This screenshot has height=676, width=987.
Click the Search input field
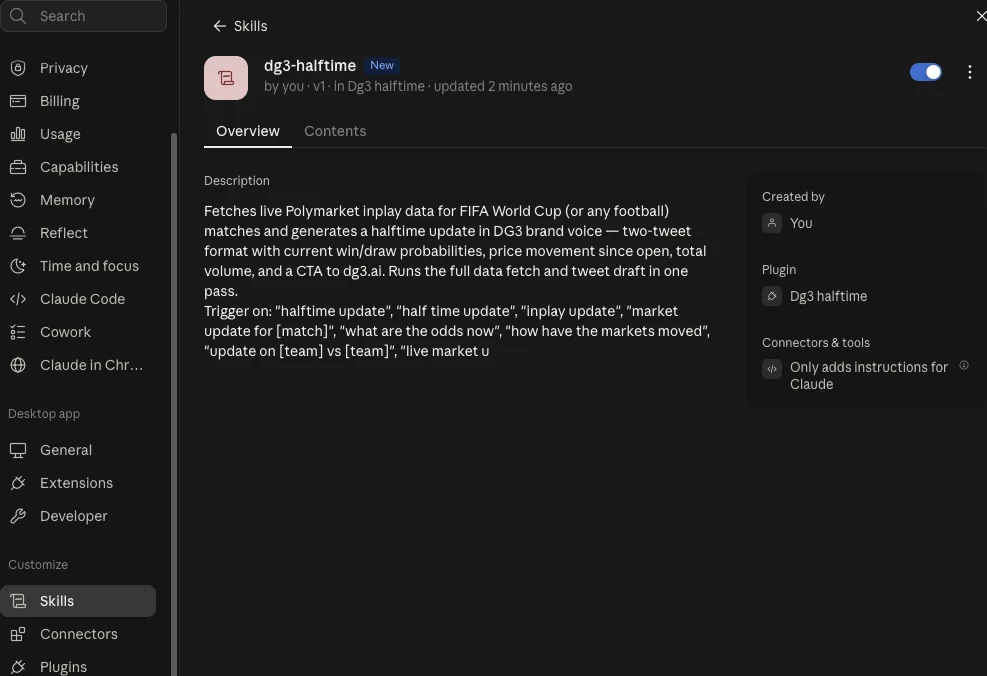(x=84, y=16)
